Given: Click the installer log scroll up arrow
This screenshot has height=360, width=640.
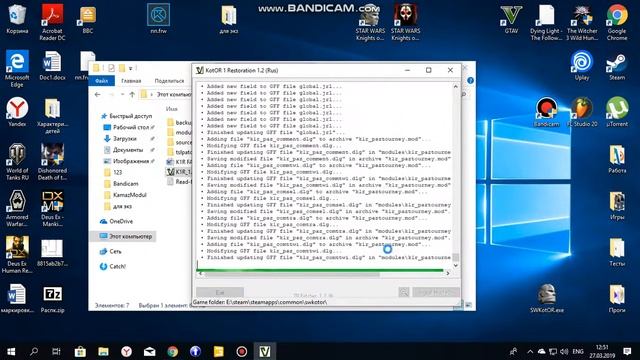Looking at the screenshot, I should (x=456, y=87).
